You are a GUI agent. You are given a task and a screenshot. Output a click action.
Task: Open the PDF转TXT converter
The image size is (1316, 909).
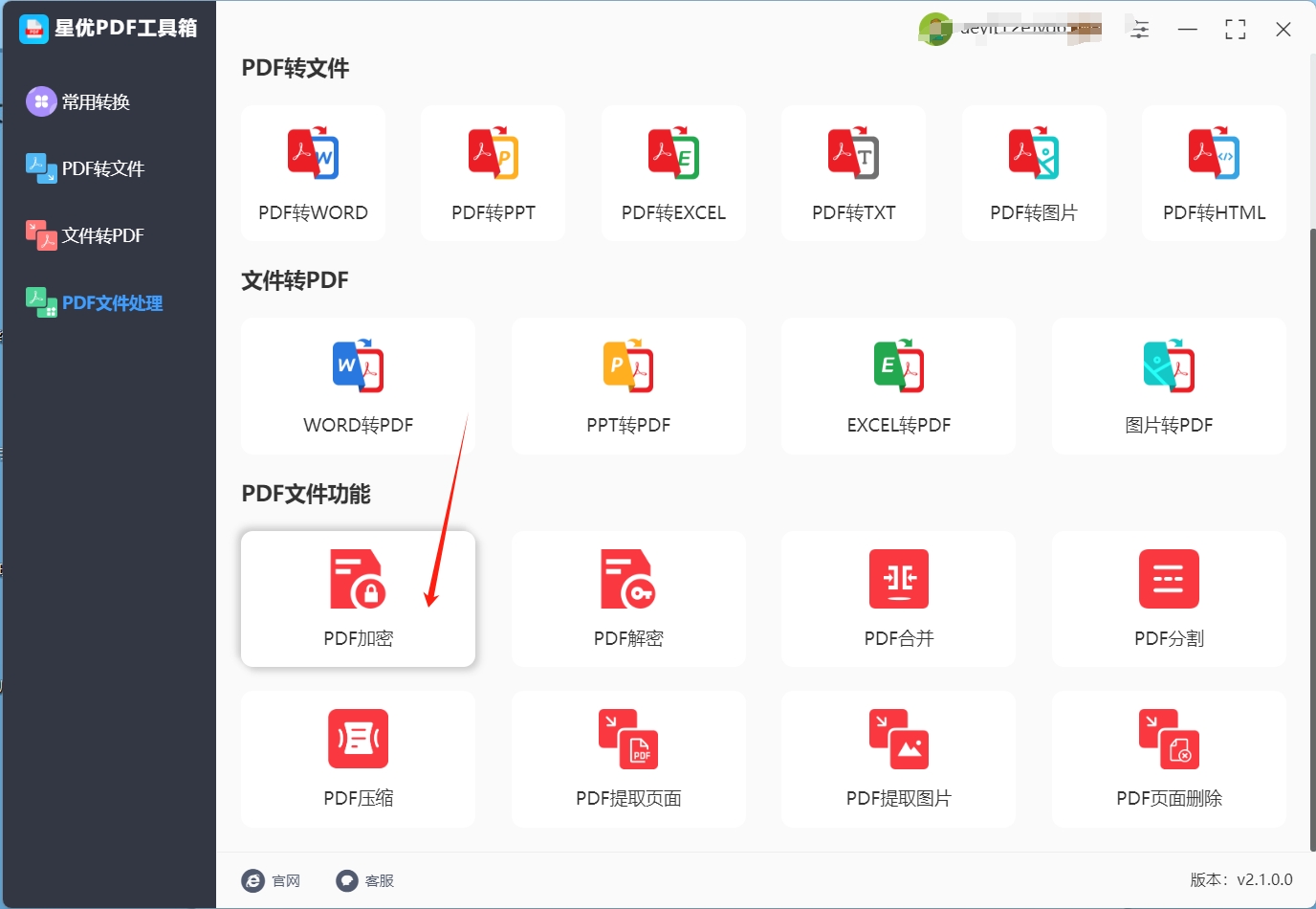(853, 173)
